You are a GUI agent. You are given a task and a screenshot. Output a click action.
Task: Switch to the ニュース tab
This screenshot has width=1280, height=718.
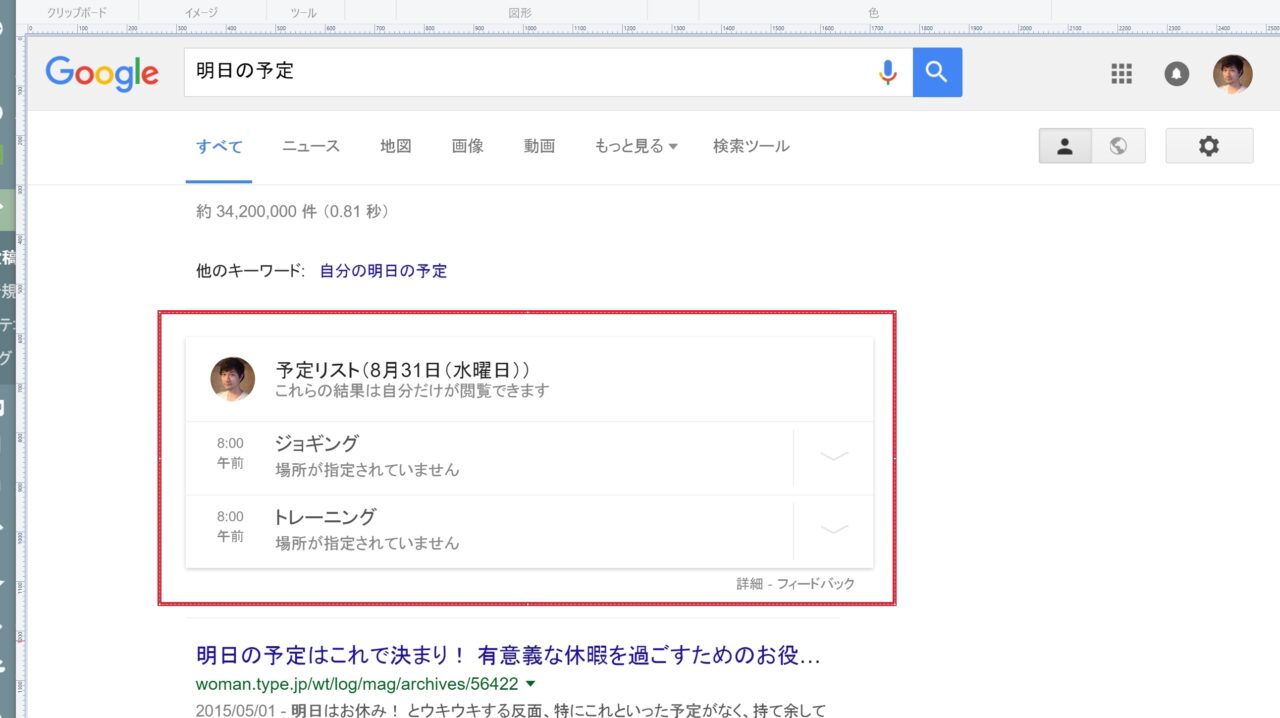click(x=311, y=146)
